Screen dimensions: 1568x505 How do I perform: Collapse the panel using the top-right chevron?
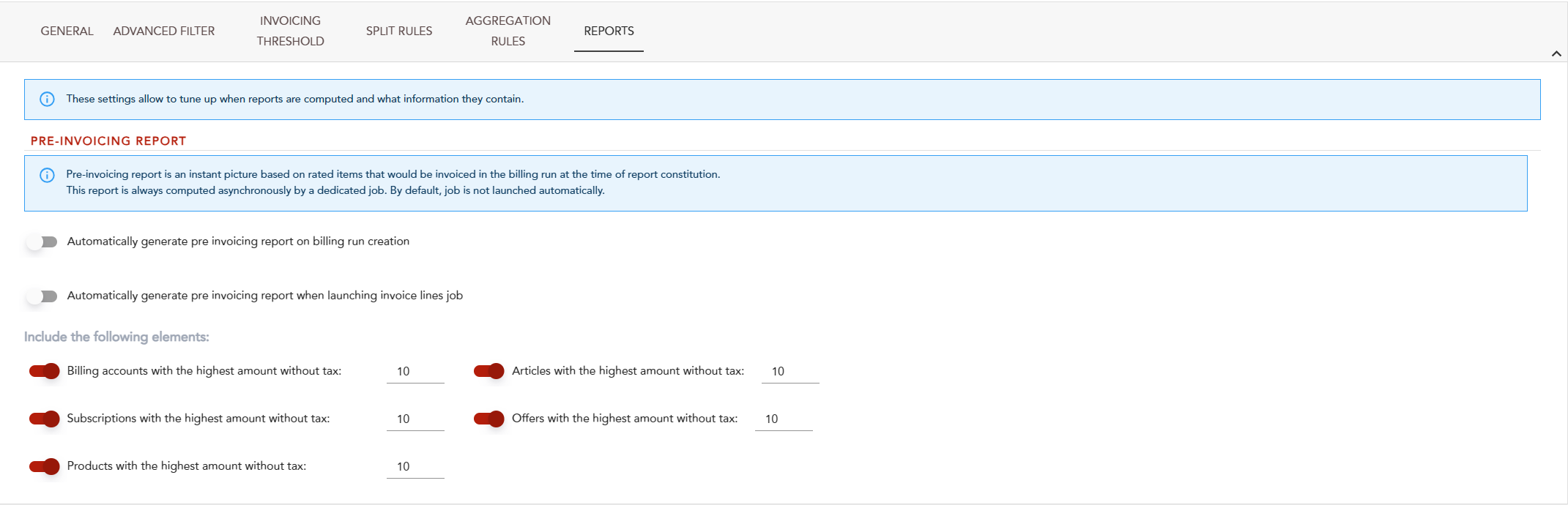pyautogui.click(x=1556, y=53)
